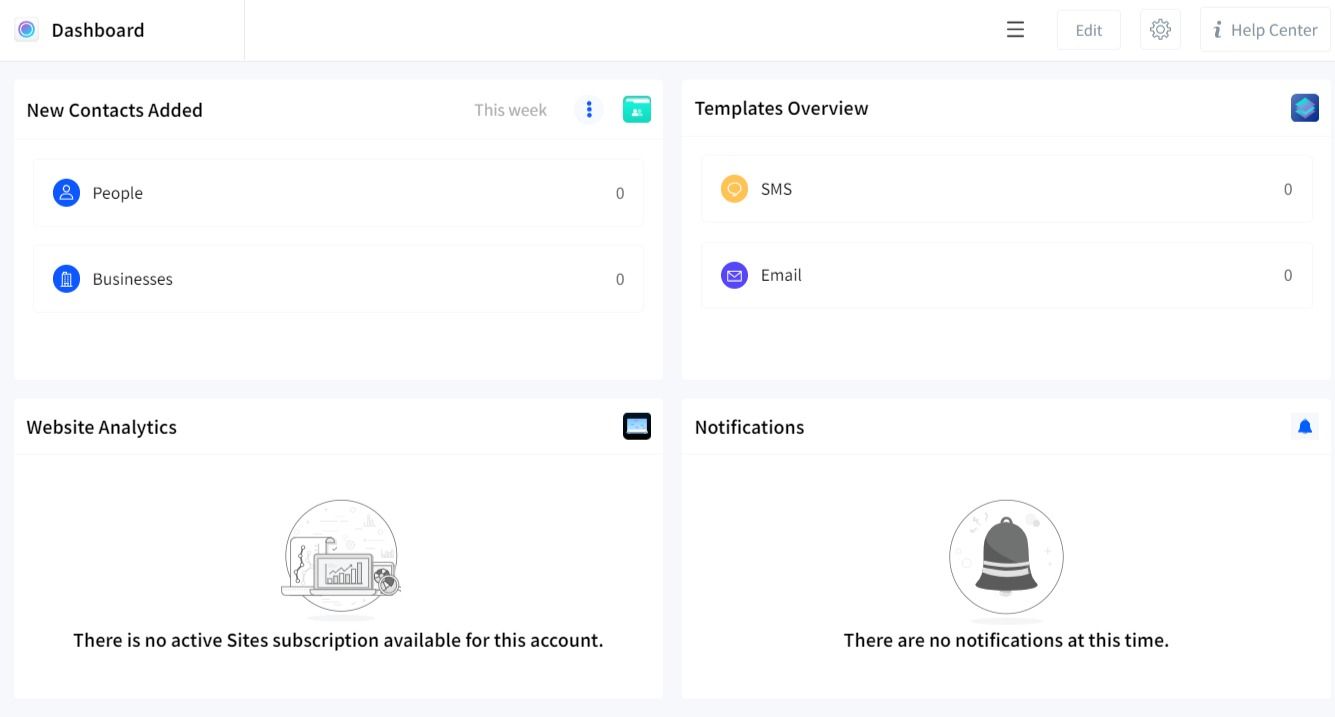
Task: Click the Notifications bell icon
Action: click(x=1305, y=426)
